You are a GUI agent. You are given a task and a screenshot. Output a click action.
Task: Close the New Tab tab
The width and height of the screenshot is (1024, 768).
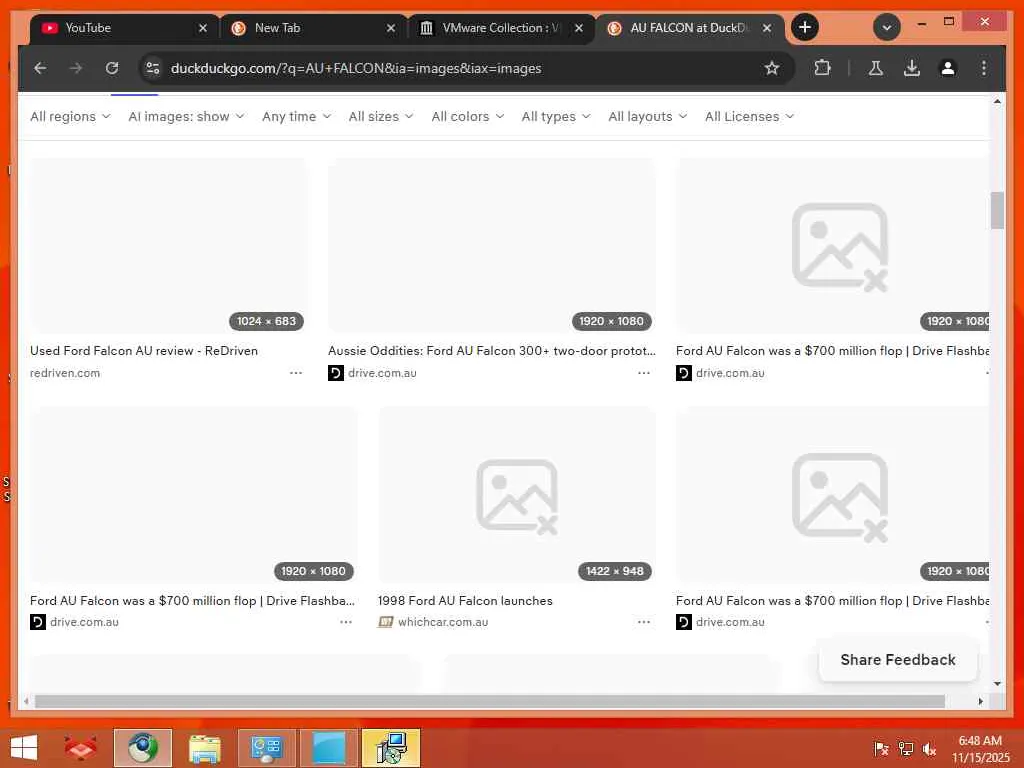(x=391, y=28)
